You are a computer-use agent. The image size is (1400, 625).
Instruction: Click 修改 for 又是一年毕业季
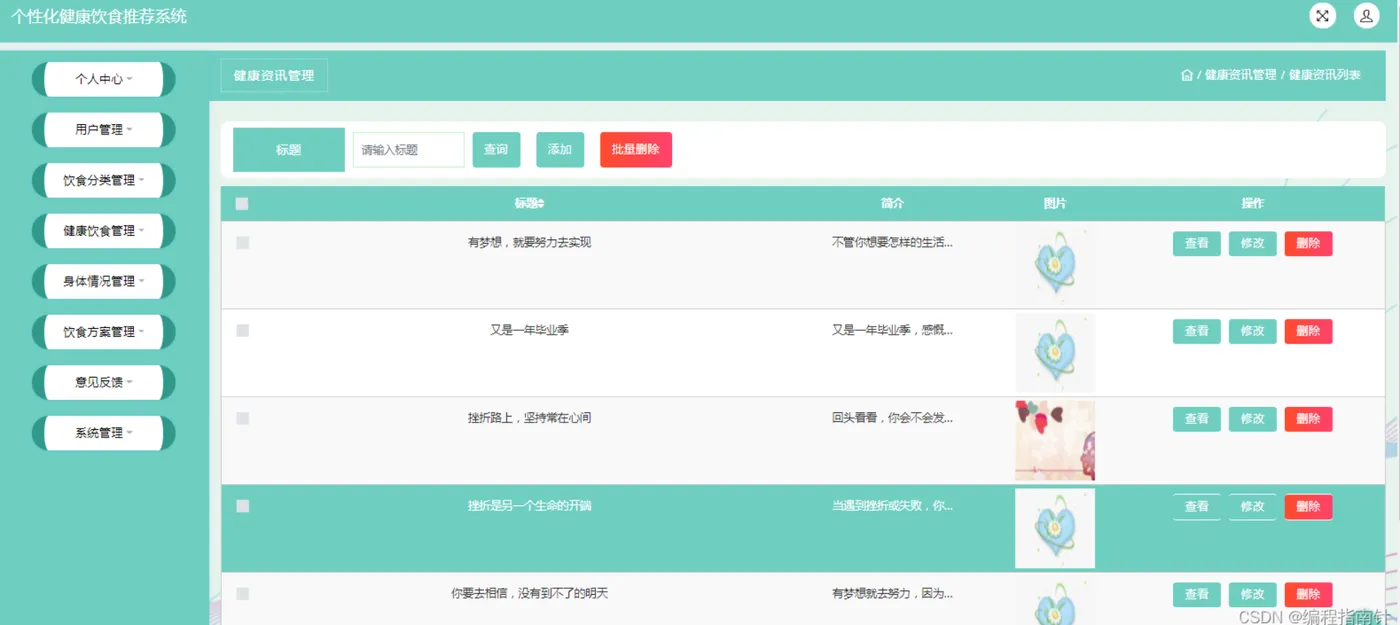(1253, 331)
